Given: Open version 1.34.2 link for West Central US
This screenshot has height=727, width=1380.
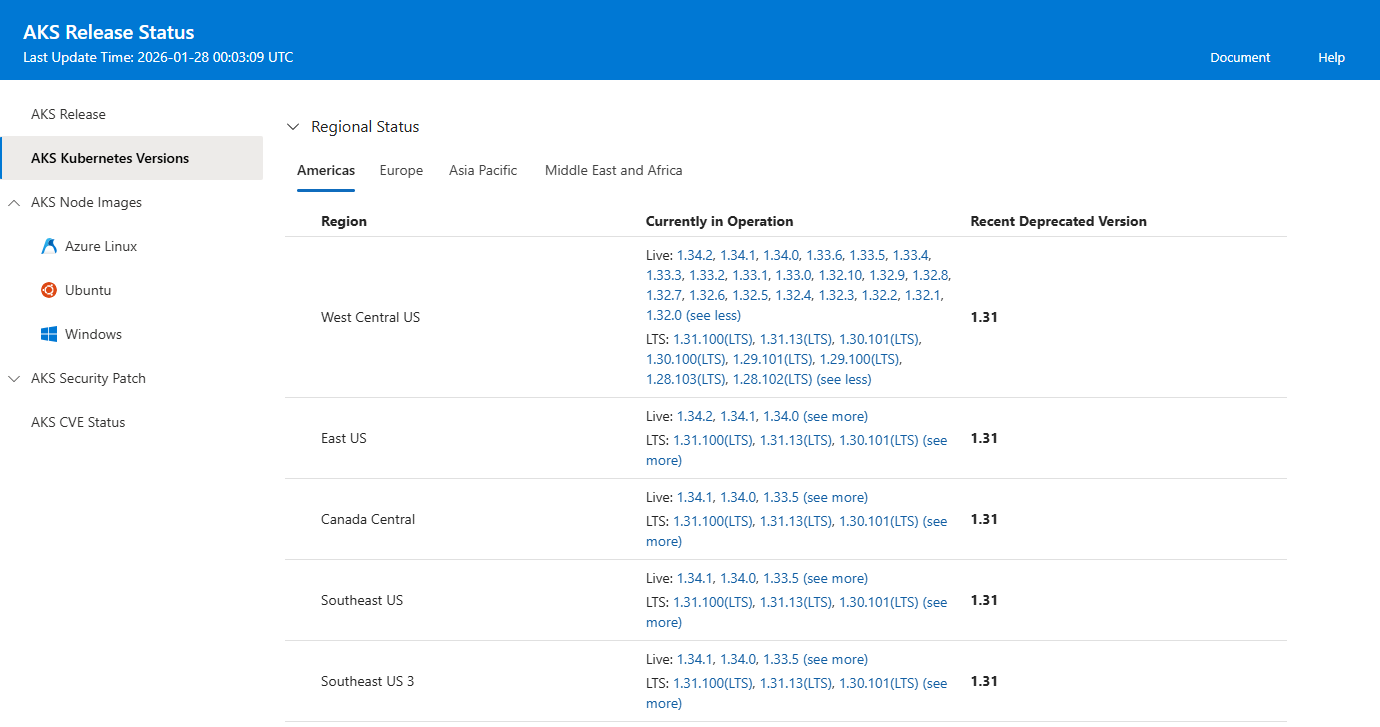Looking at the screenshot, I should pos(695,255).
